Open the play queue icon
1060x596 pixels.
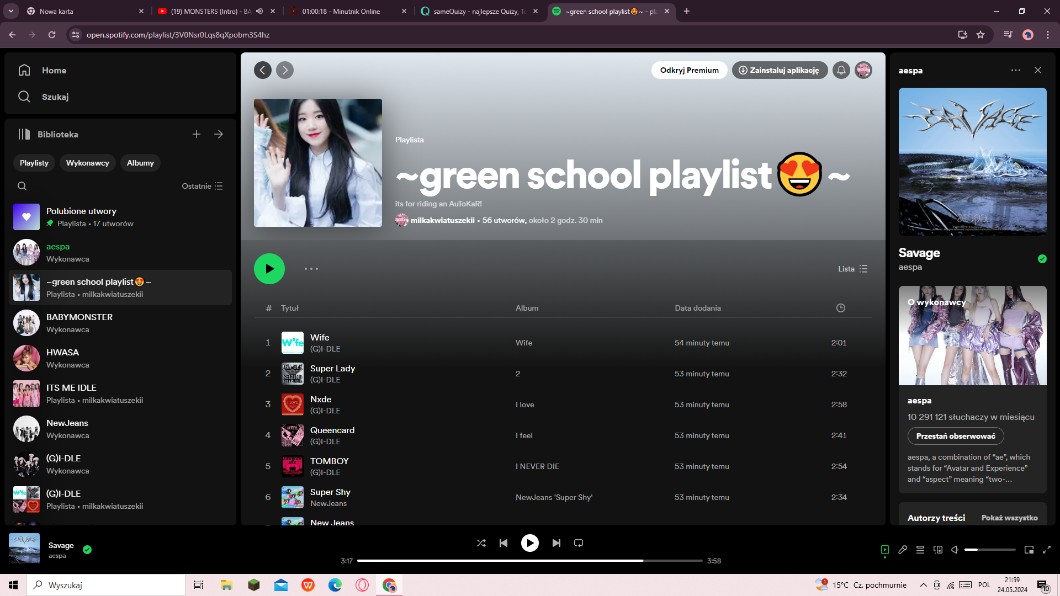(x=920, y=549)
